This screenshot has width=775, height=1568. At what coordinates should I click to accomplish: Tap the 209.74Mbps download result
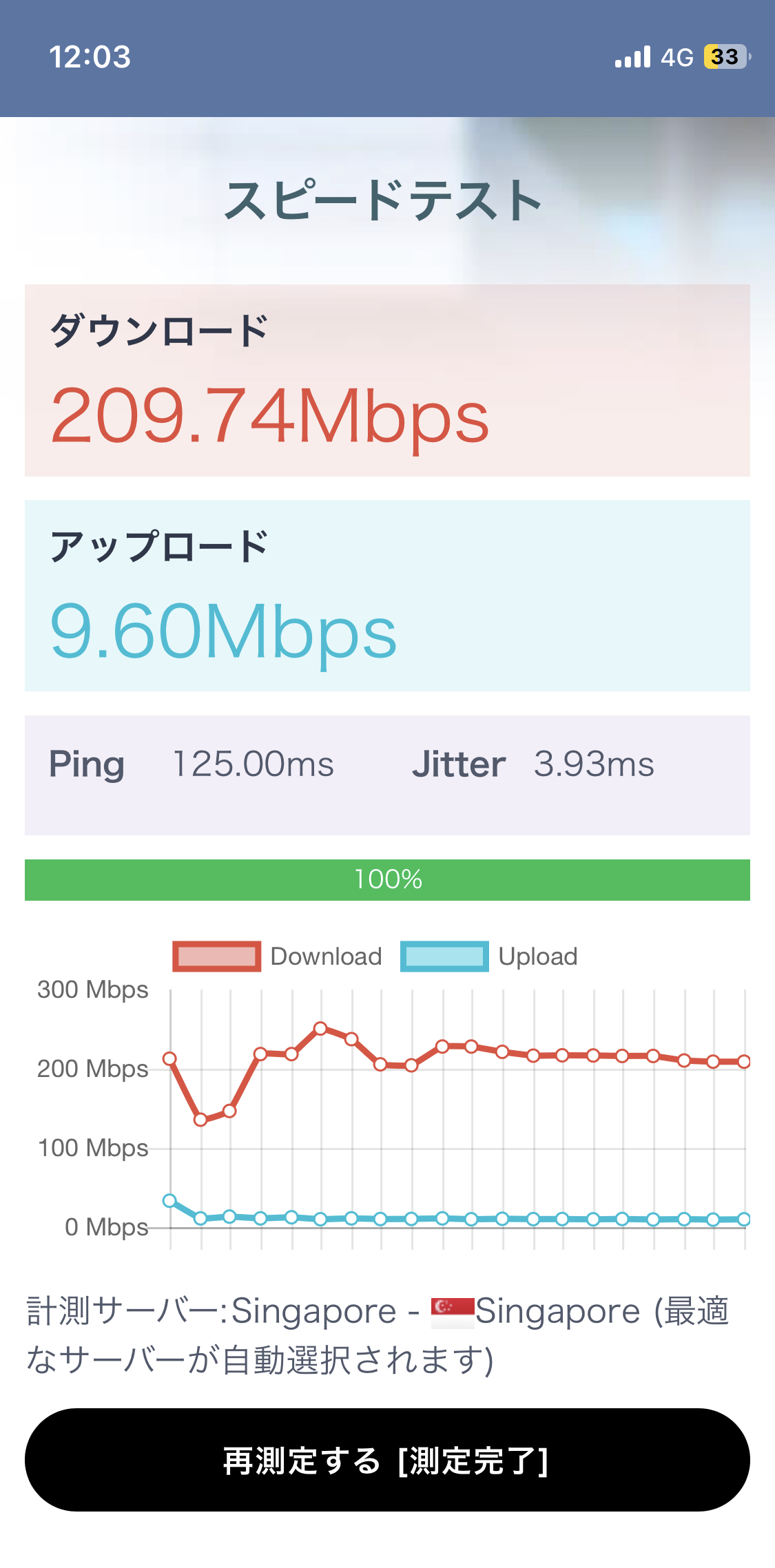pos(270,415)
